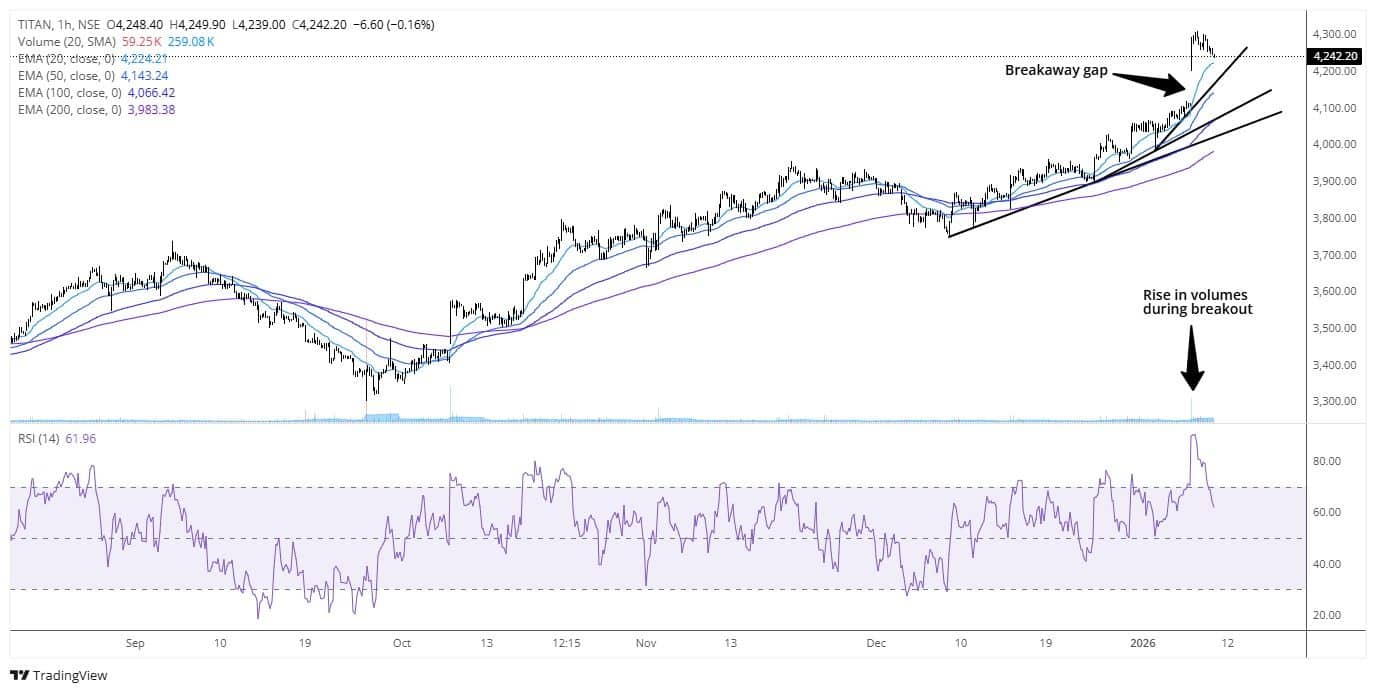Image resolution: width=1376 pixels, height=693 pixels.
Task: Click the current price tag 4,242.20 on price axis
Action: point(1336,57)
